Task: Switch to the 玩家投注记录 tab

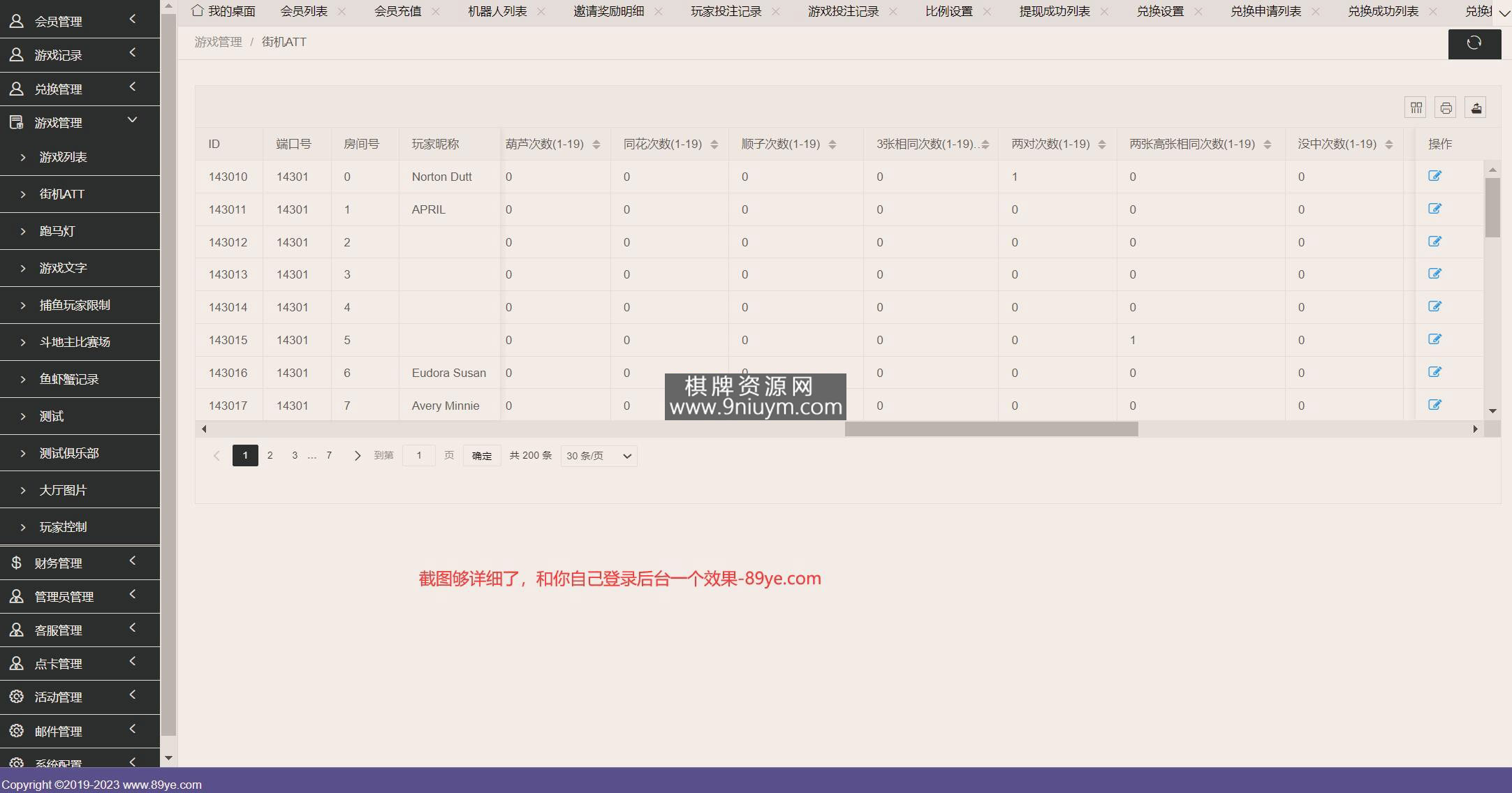Action: 726,11
